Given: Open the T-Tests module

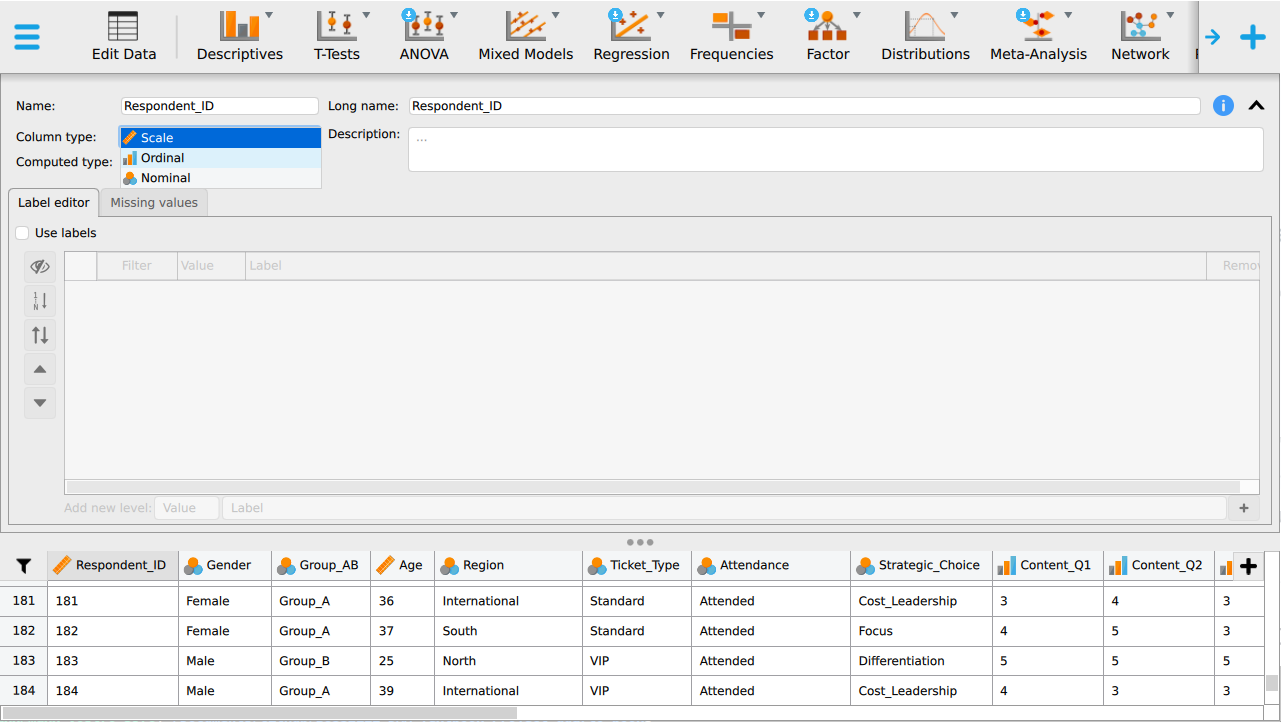Looking at the screenshot, I should click(337, 37).
